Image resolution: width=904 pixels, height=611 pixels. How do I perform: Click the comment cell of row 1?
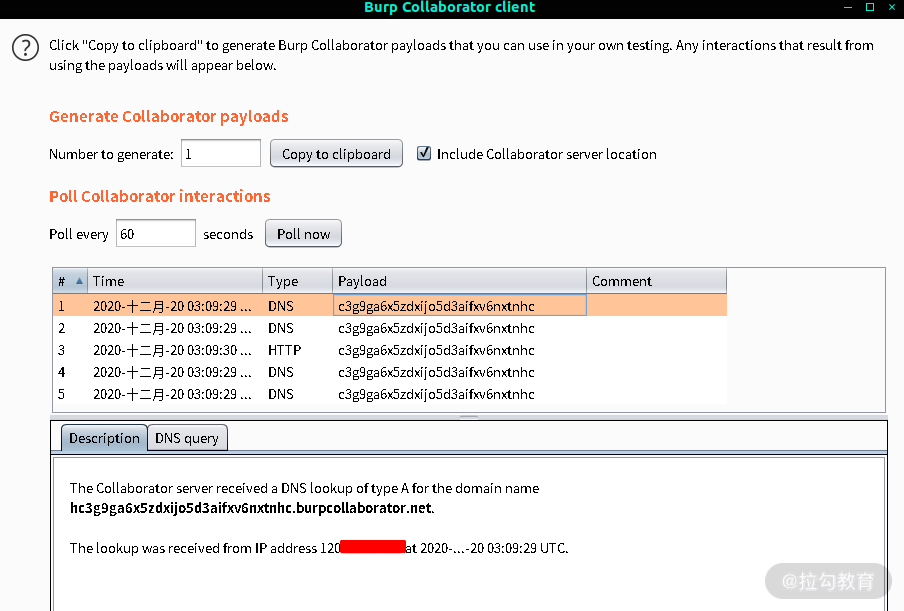657,306
